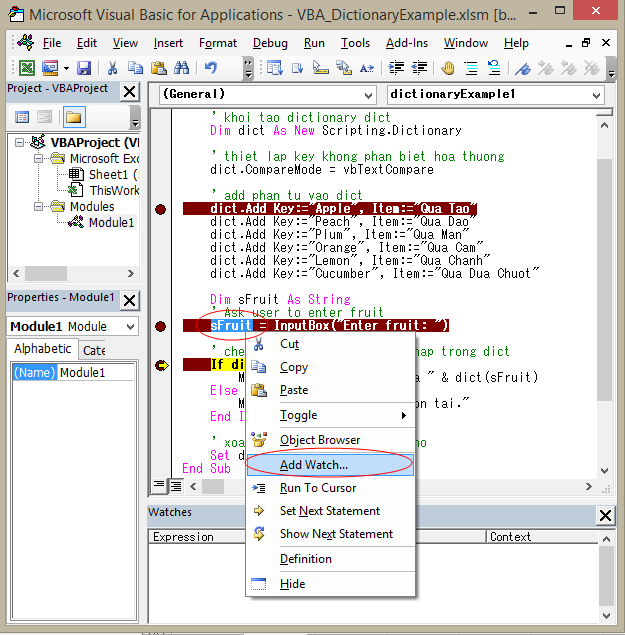
Task: Click the Insert UserForm toolbar icon
Action: pyautogui.click(x=50, y=68)
